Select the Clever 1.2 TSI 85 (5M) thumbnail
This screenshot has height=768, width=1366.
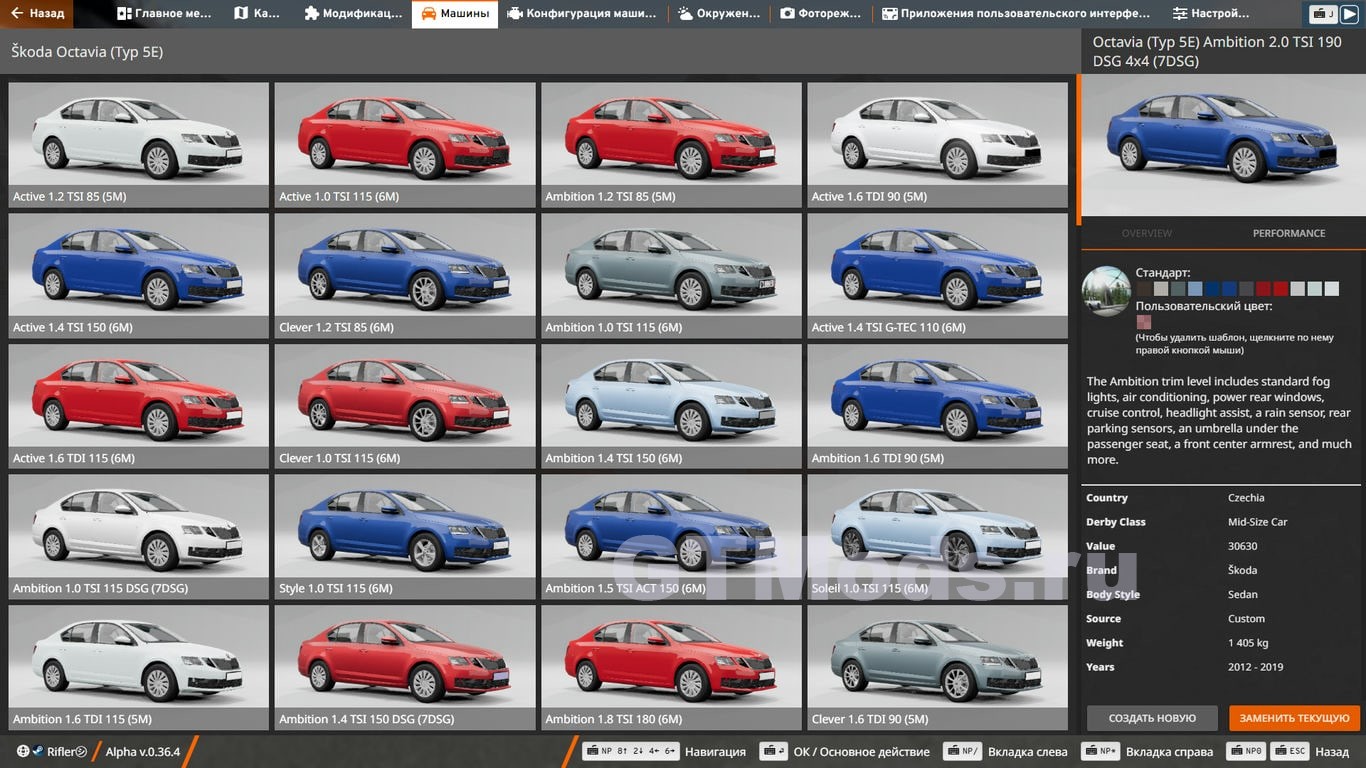coord(405,275)
